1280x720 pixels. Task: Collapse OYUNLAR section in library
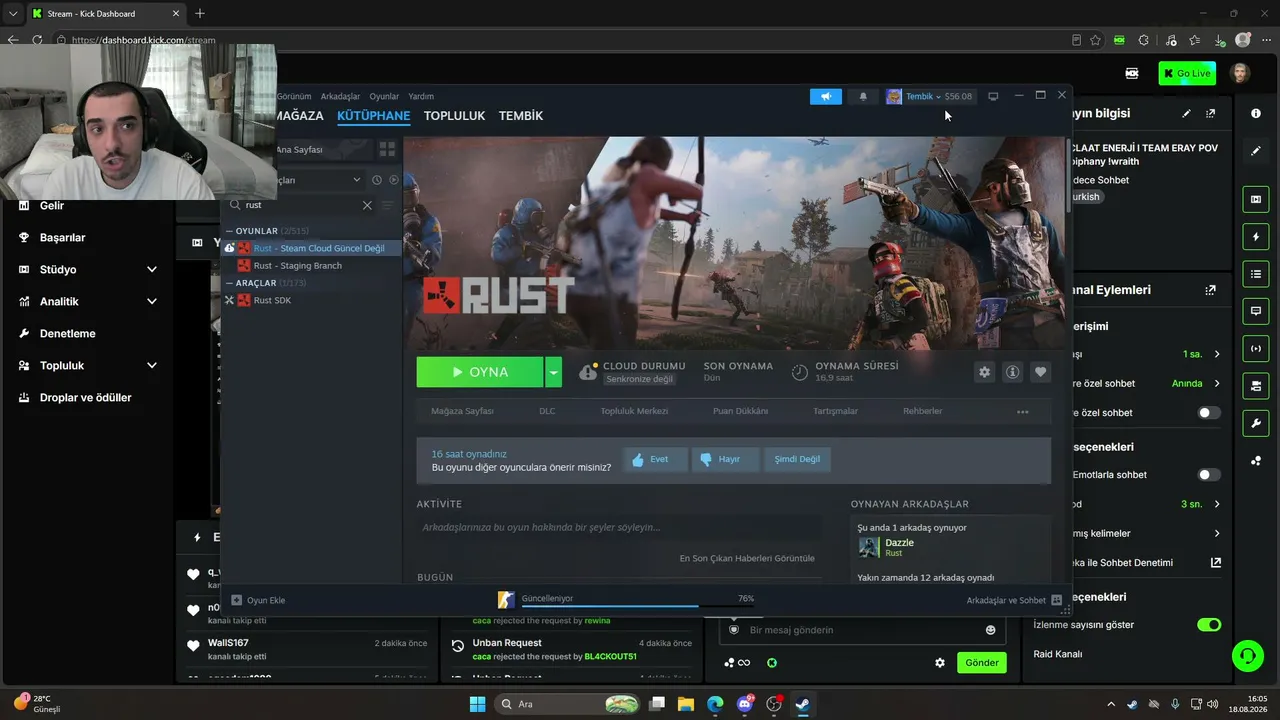pyautogui.click(x=229, y=231)
